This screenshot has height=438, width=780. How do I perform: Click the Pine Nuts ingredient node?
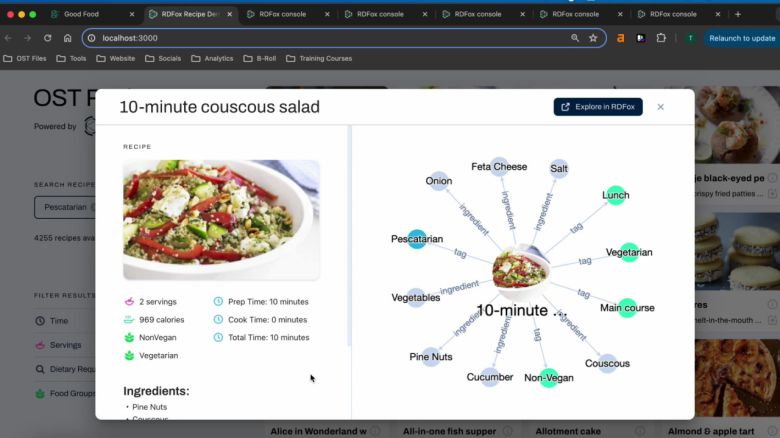click(431, 357)
